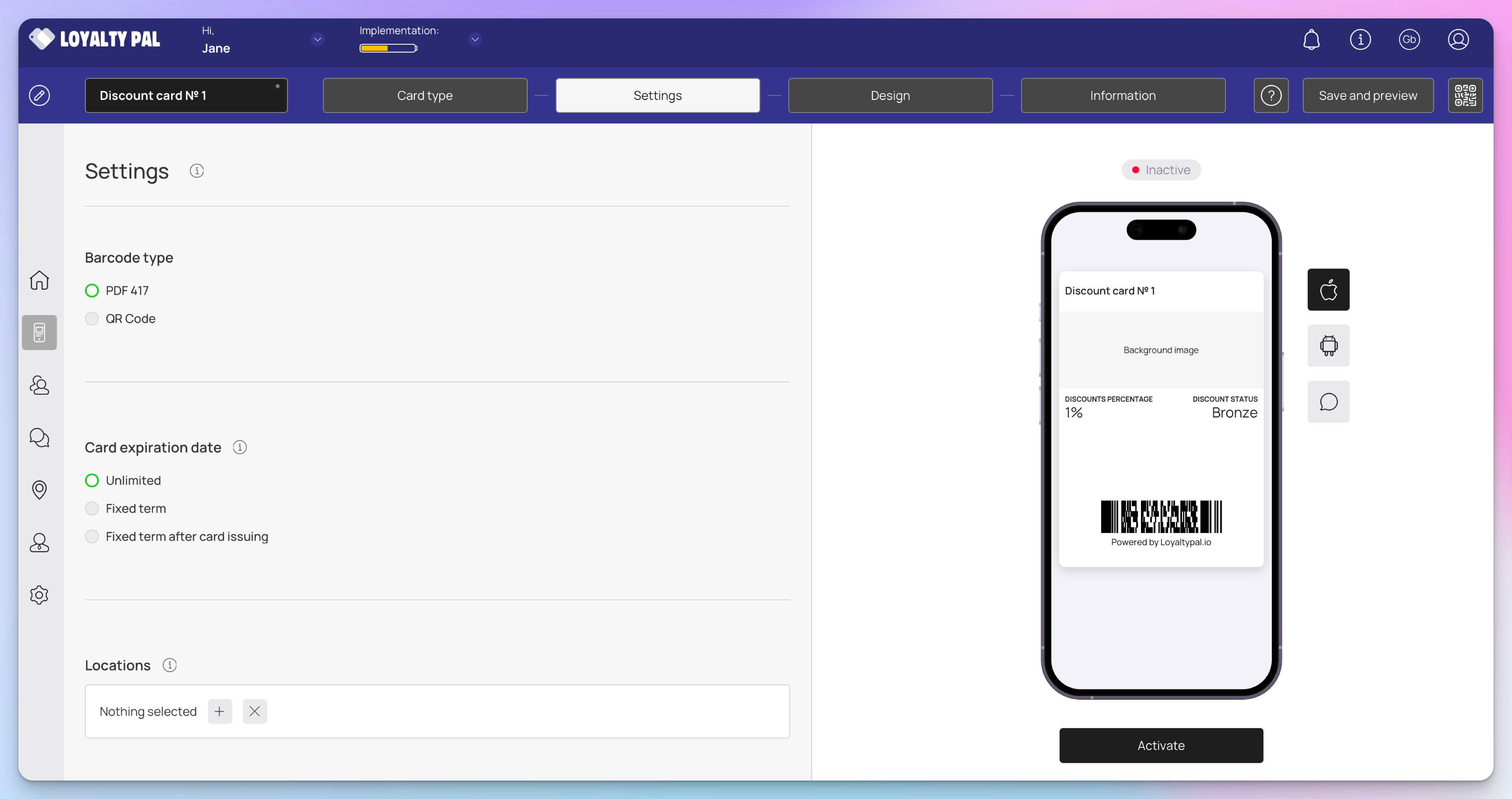Screen dimensions: 1512x799
Task: Switch to the Design tab
Action: coord(890,95)
